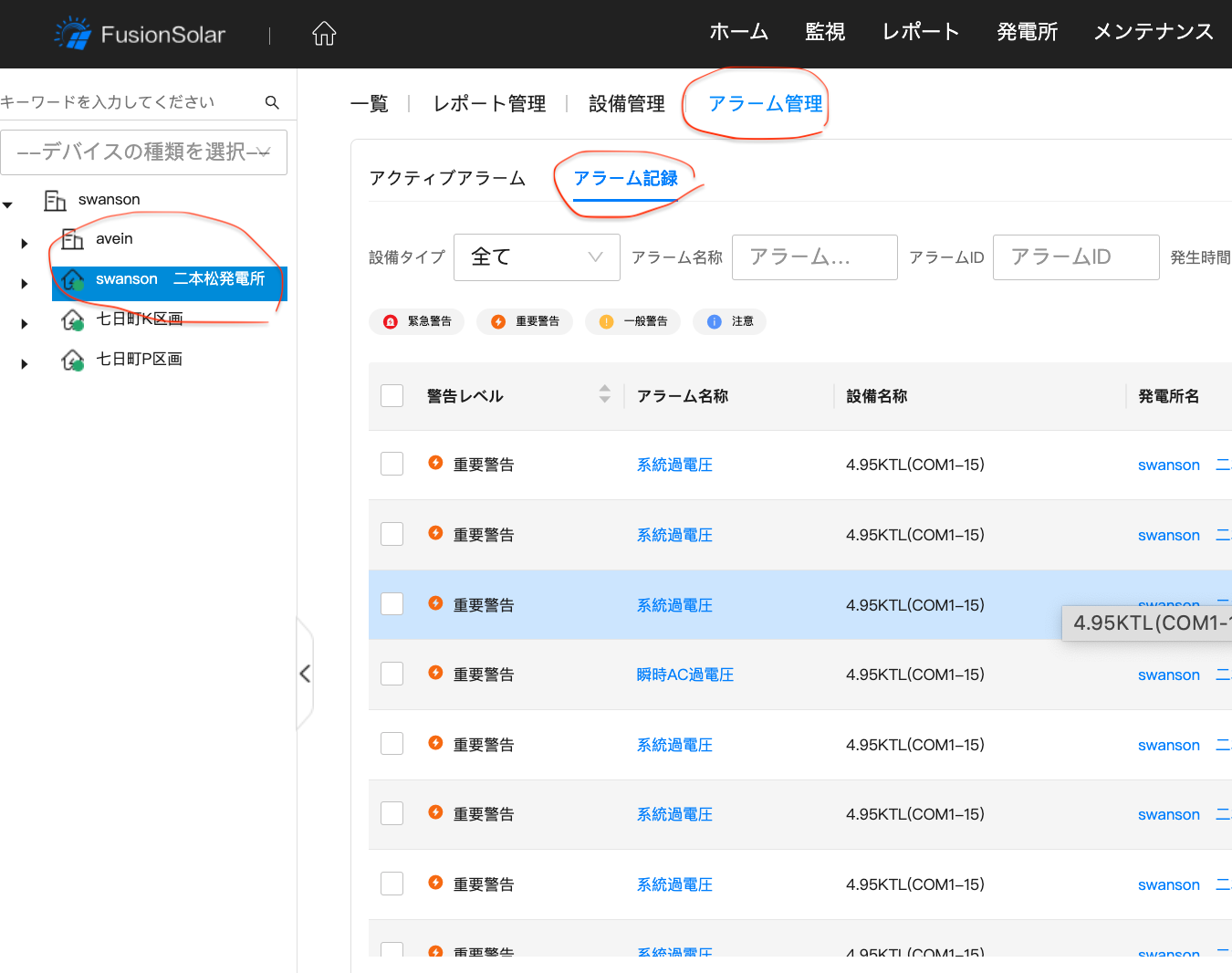The height and width of the screenshot is (973, 1232).
Task: Click the アラームID input field
Action: [1075, 257]
